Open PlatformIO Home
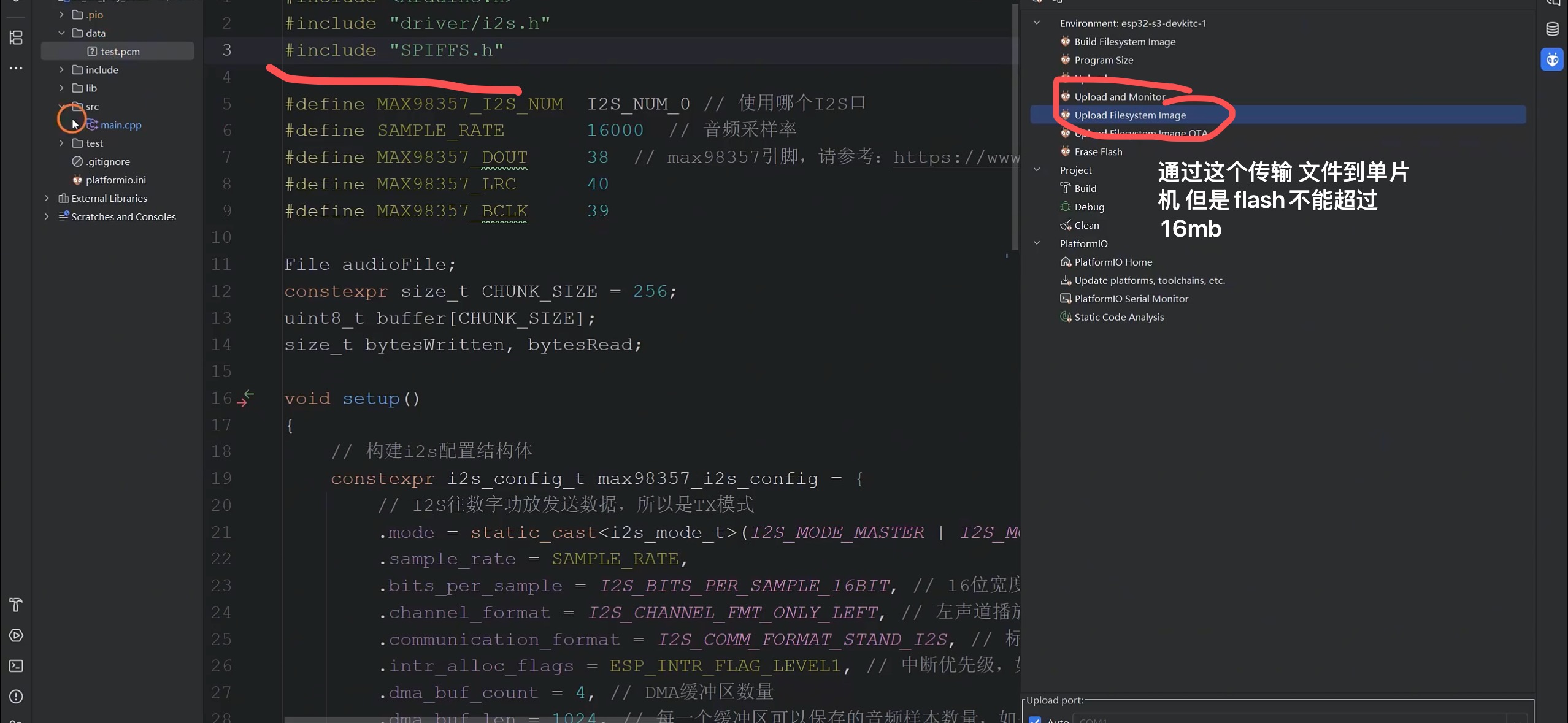The height and width of the screenshot is (723, 1568). pos(1112,262)
